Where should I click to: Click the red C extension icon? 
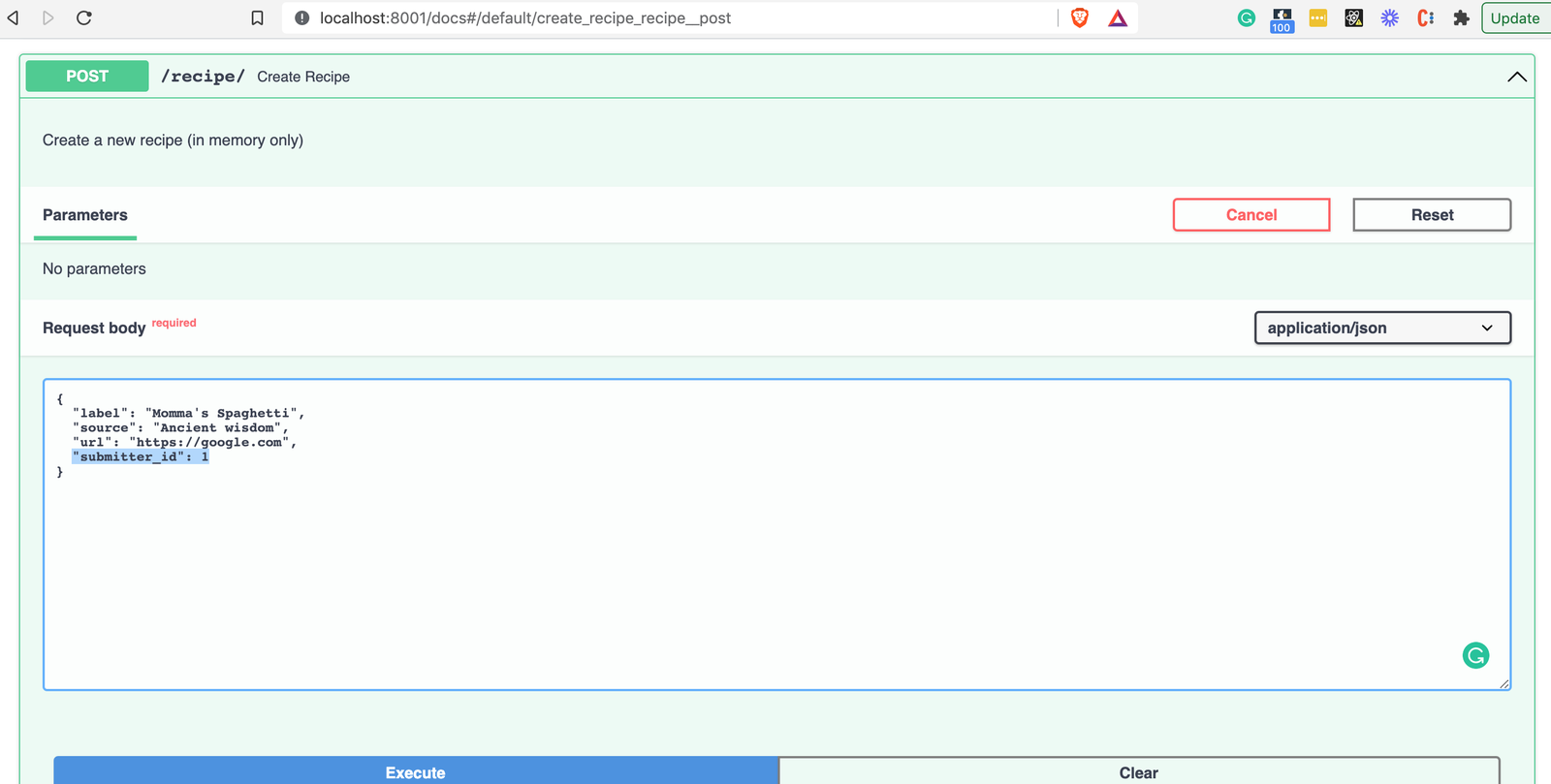point(1425,17)
